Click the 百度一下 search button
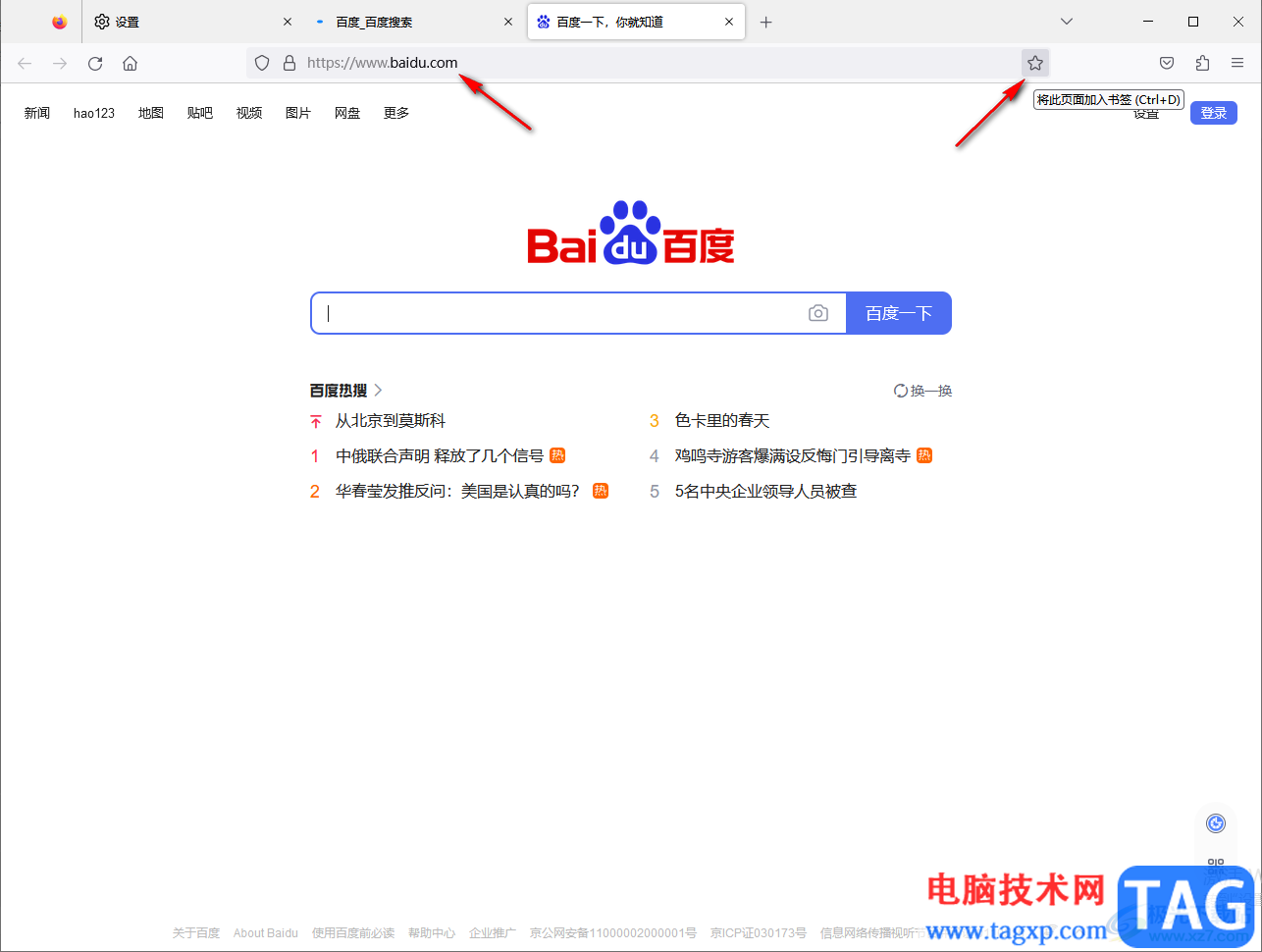Viewport: 1262px width, 952px height. click(899, 313)
